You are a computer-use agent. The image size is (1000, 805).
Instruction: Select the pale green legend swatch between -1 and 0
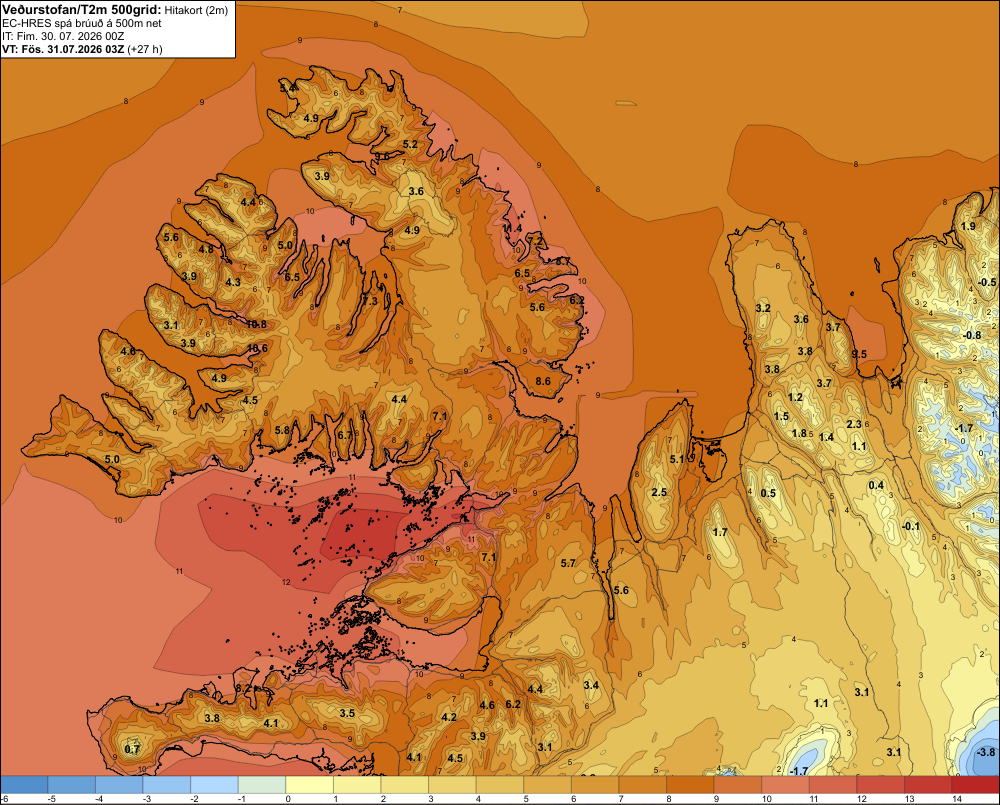(262, 784)
